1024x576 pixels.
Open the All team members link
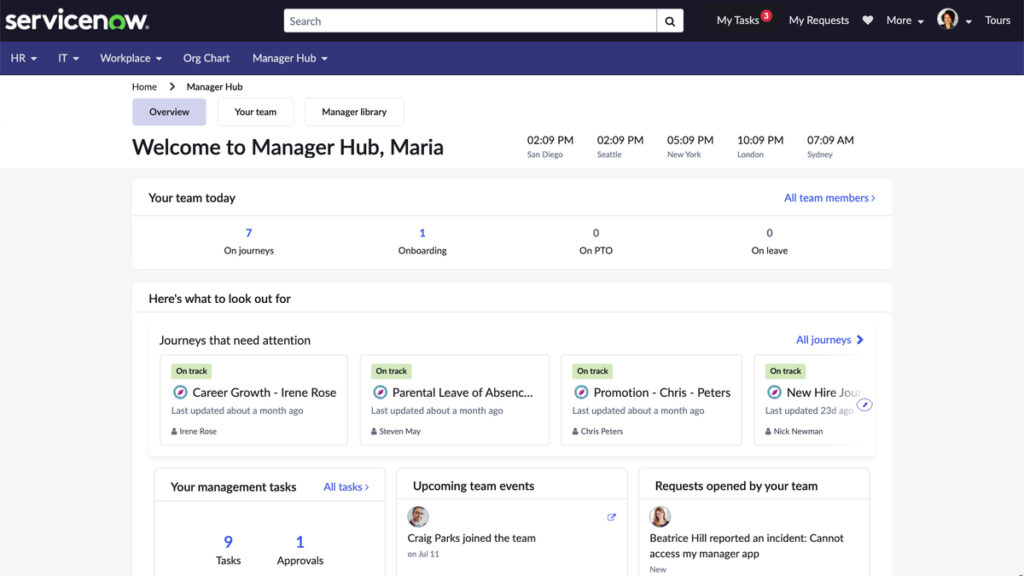829,198
